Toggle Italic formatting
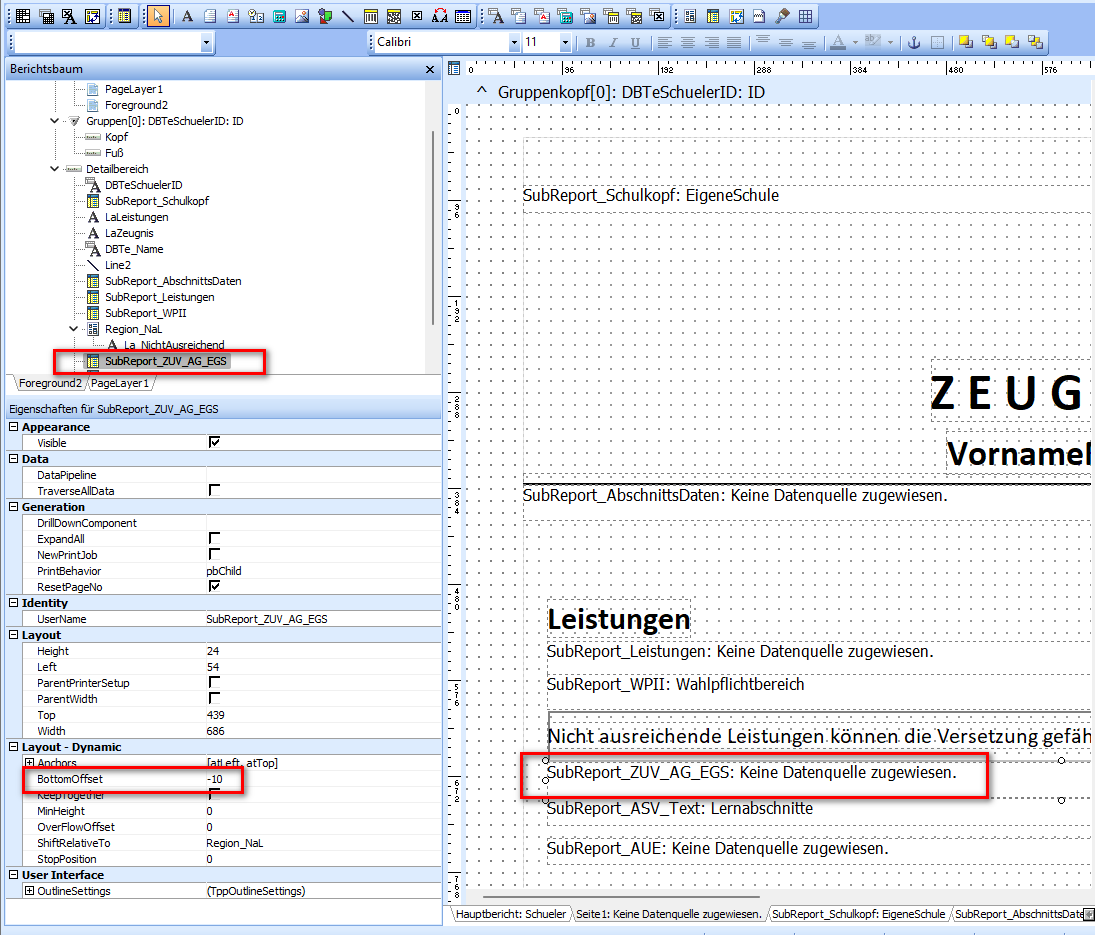The image size is (1095, 935). point(612,43)
